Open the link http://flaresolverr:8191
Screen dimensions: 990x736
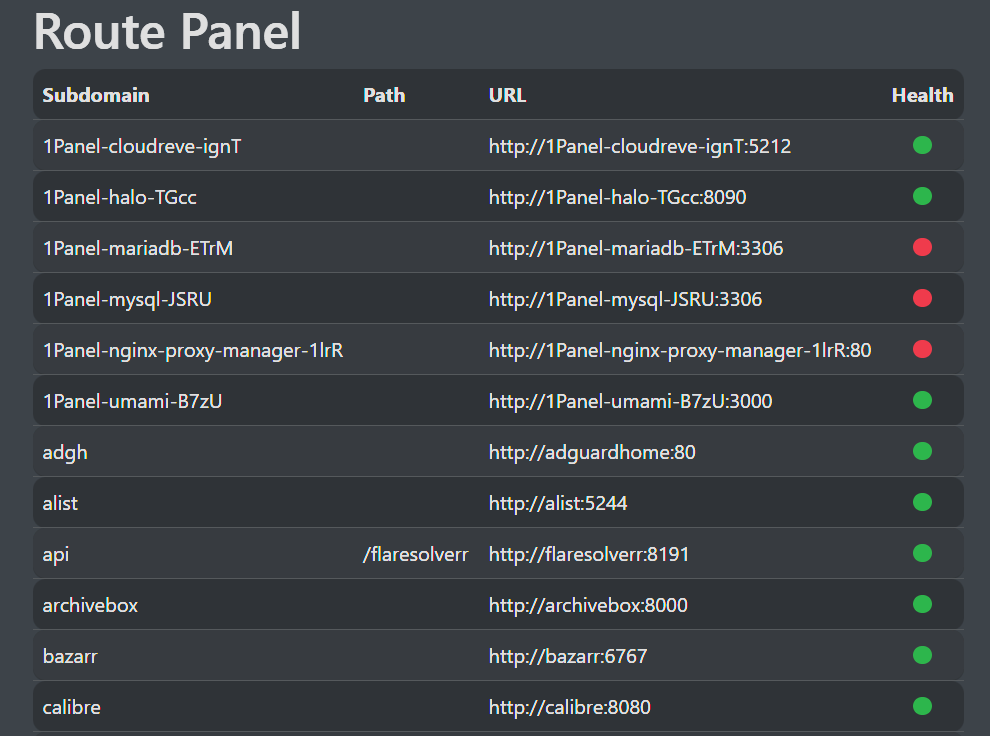(587, 553)
